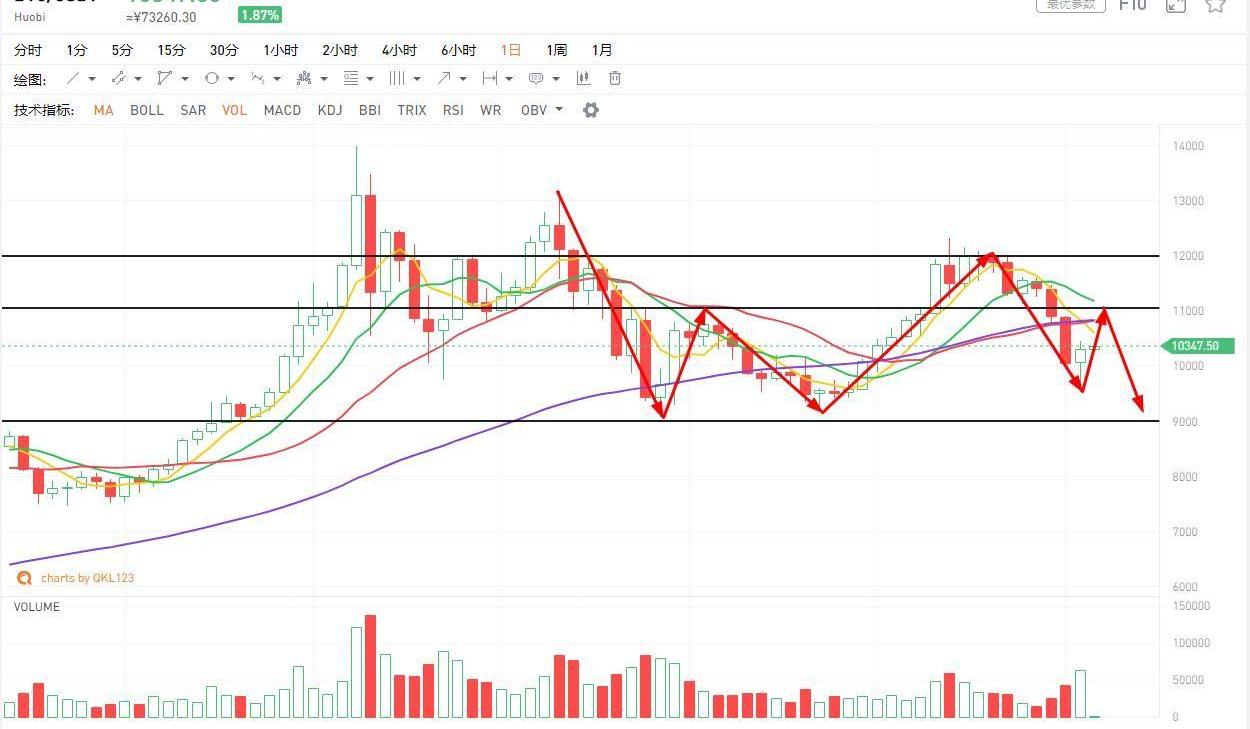
Task: Open dropdown arrow next to the measure tool
Action: click(509, 78)
